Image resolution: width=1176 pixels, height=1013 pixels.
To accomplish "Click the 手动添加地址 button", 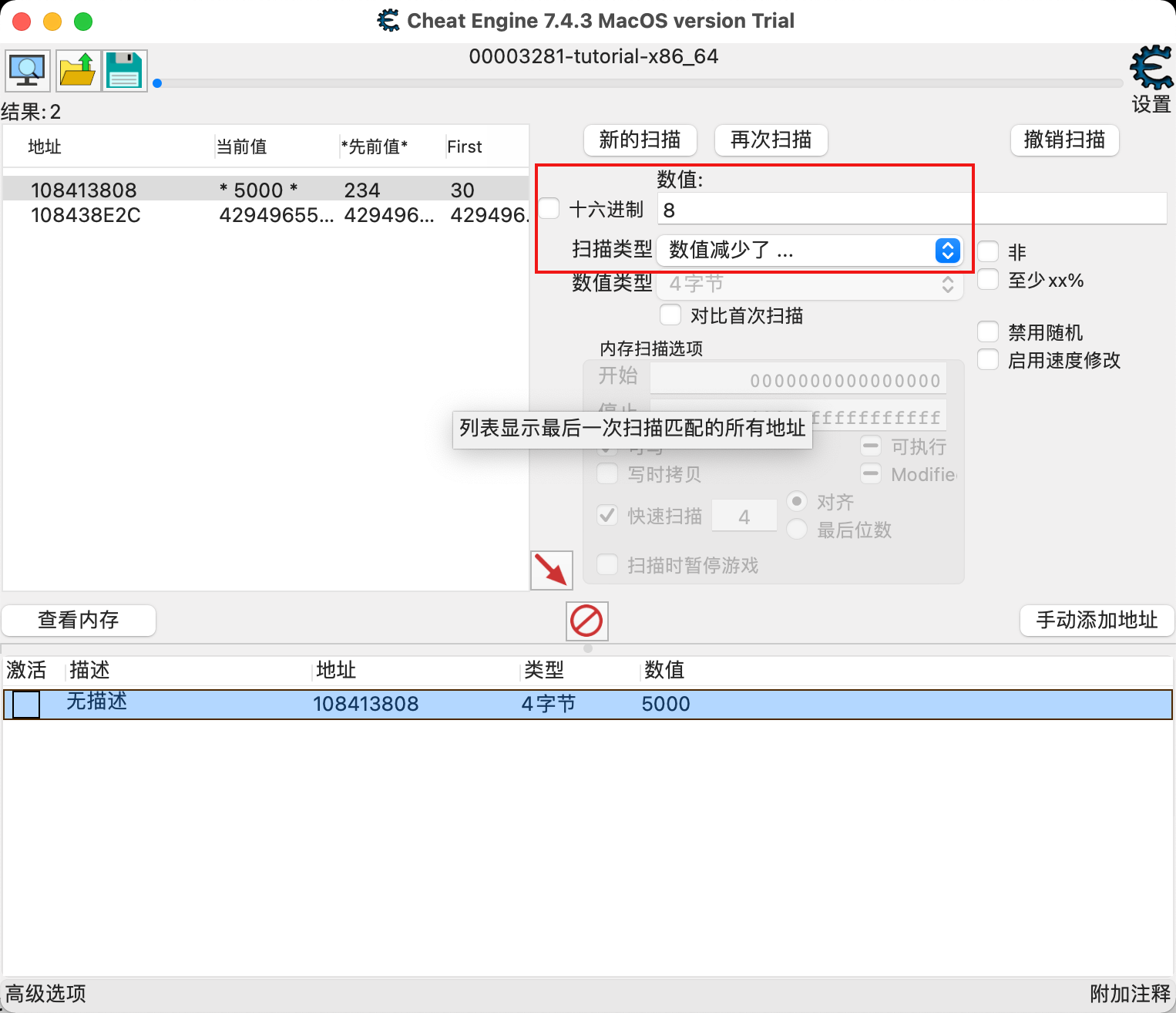I will 1096,620.
